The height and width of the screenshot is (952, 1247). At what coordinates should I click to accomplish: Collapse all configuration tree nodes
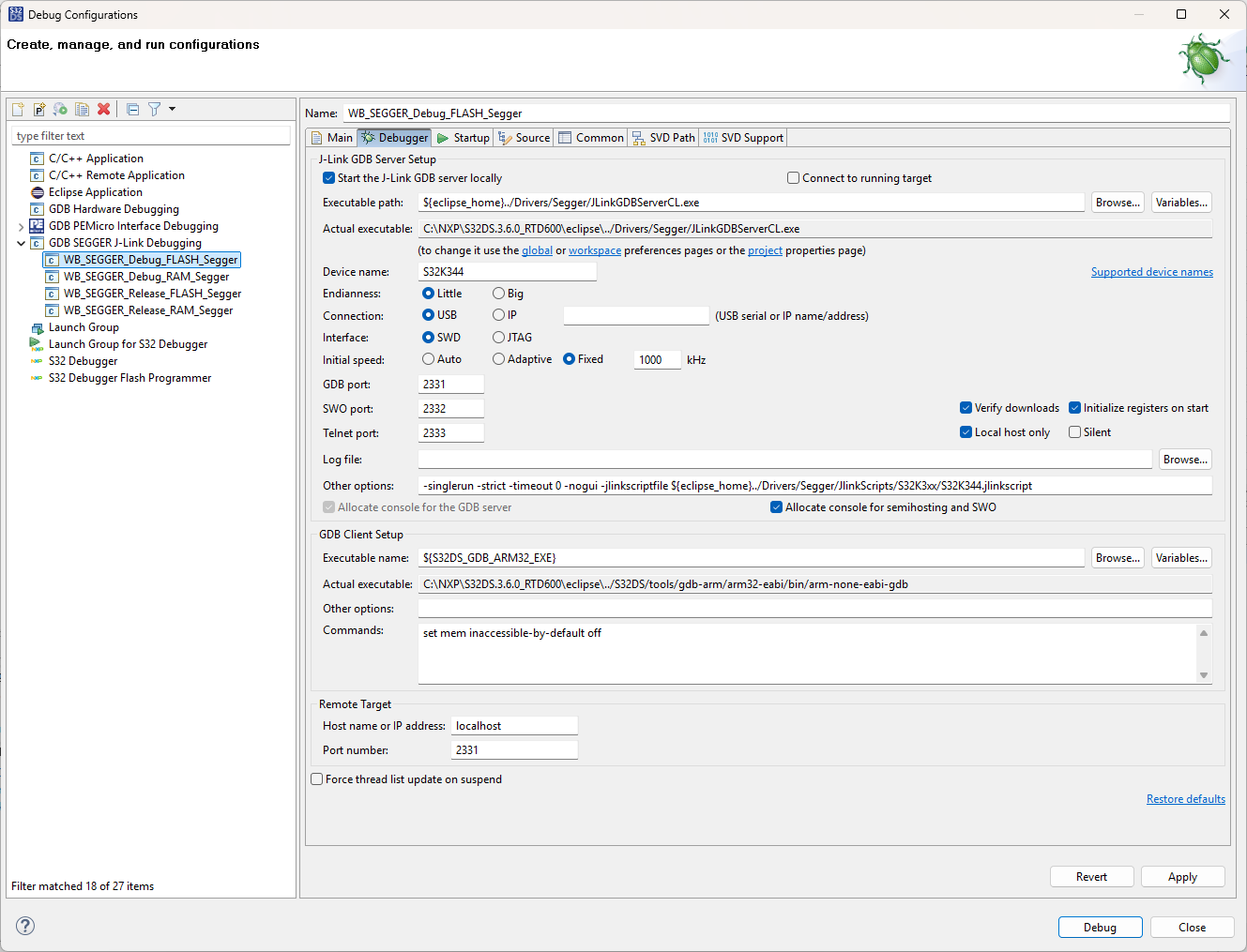pos(133,110)
